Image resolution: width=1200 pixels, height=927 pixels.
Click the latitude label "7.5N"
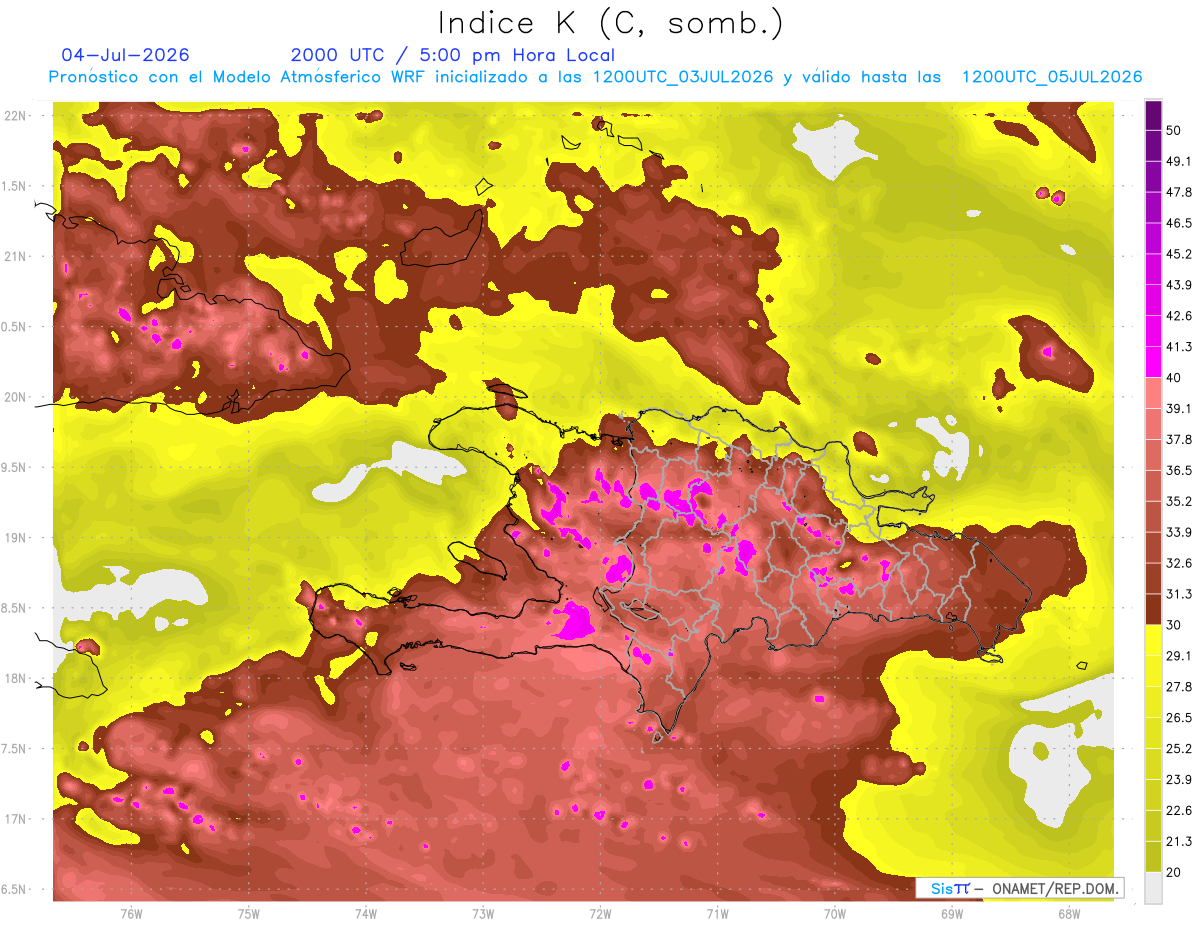(x=15, y=749)
